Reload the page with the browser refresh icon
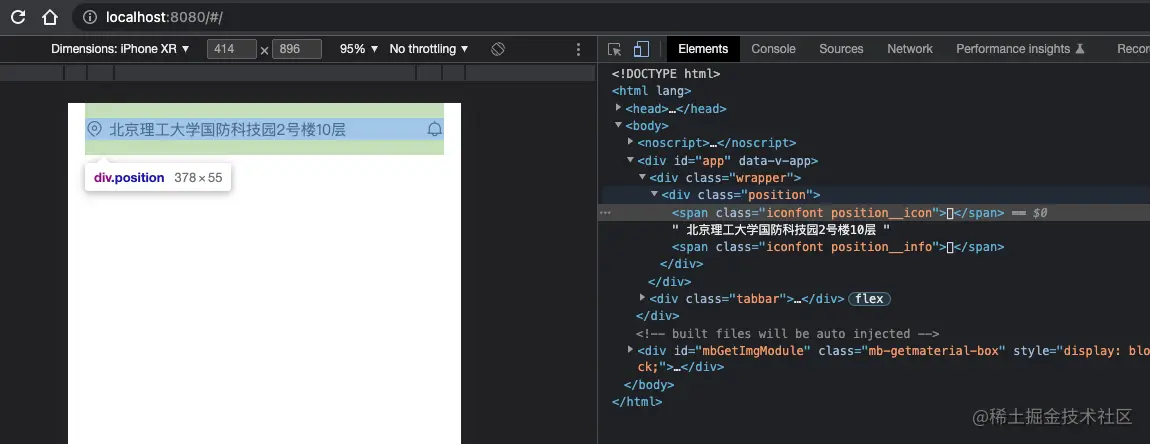 [x=18, y=16]
